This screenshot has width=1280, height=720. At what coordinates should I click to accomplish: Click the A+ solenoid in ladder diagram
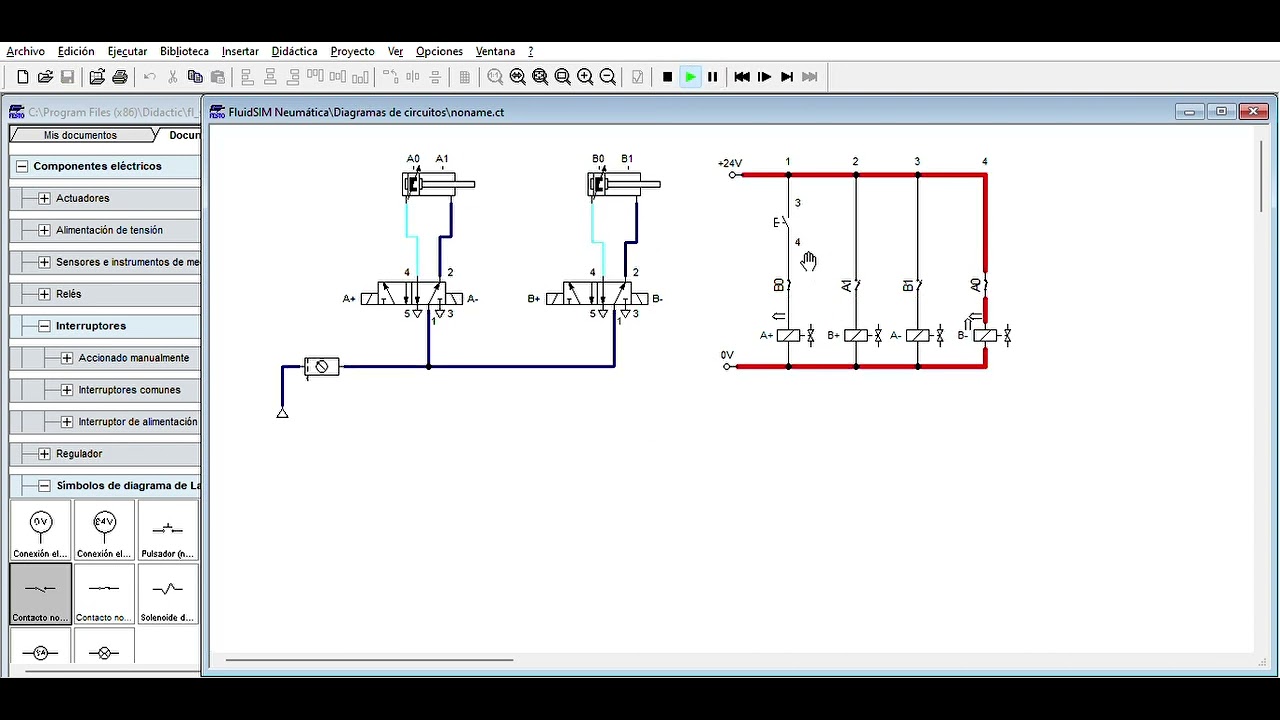(788, 335)
